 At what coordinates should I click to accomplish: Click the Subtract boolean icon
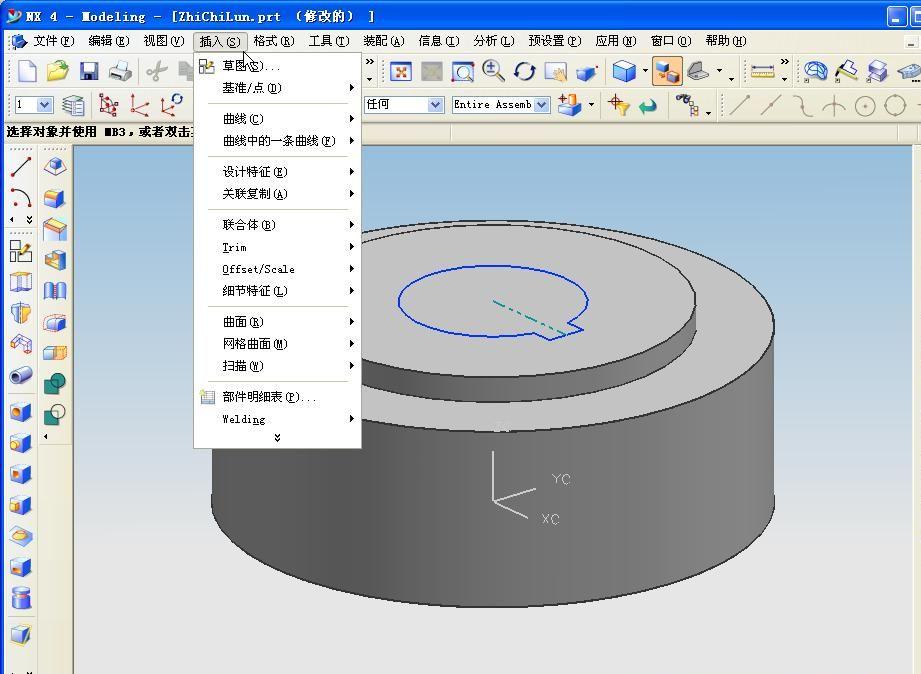coord(55,413)
